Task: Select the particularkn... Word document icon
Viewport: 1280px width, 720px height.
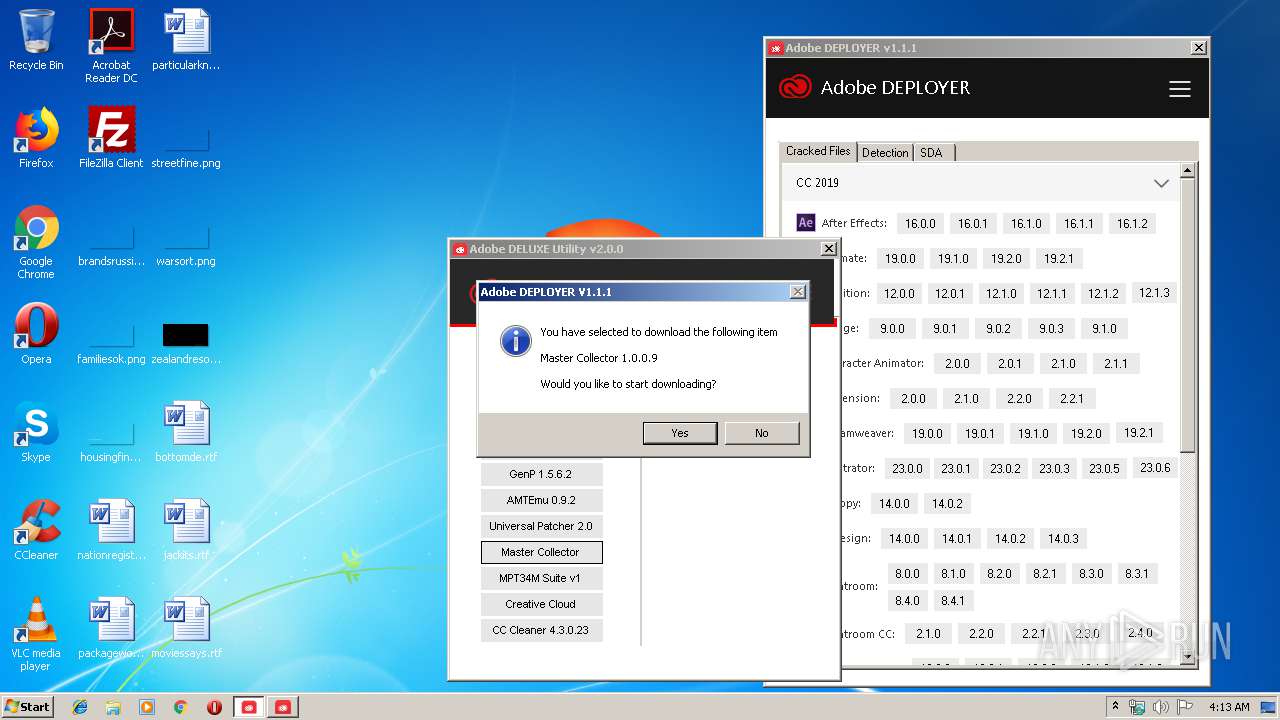Action: pos(186,40)
